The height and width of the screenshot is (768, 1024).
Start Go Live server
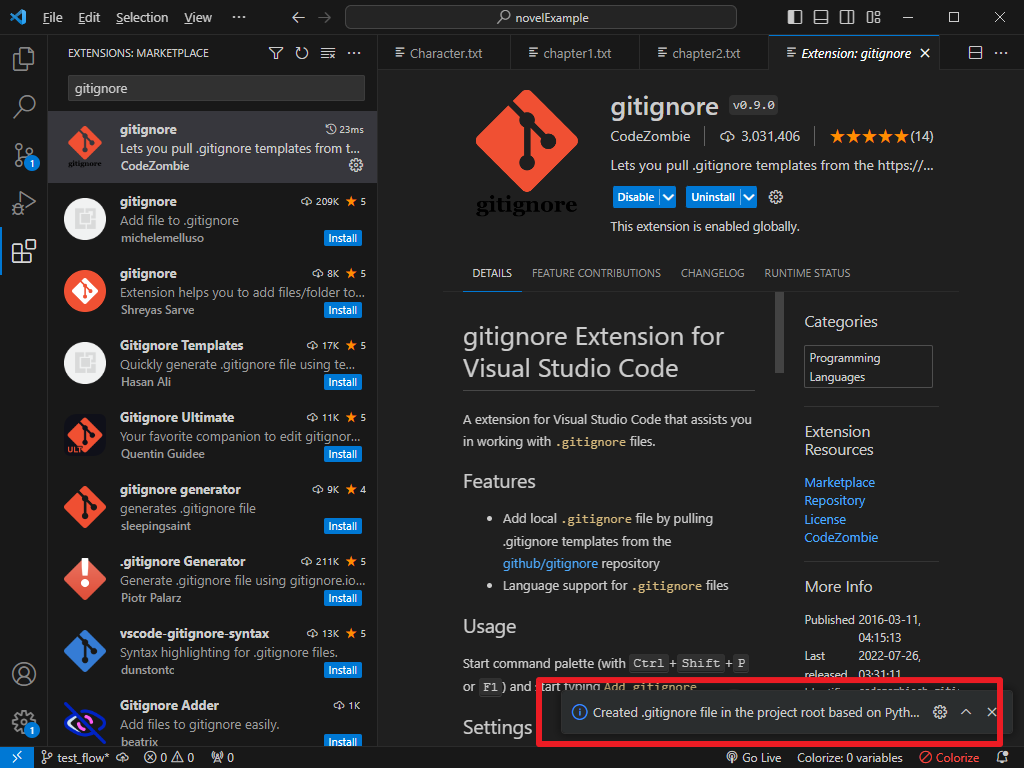click(x=754, y=758)
